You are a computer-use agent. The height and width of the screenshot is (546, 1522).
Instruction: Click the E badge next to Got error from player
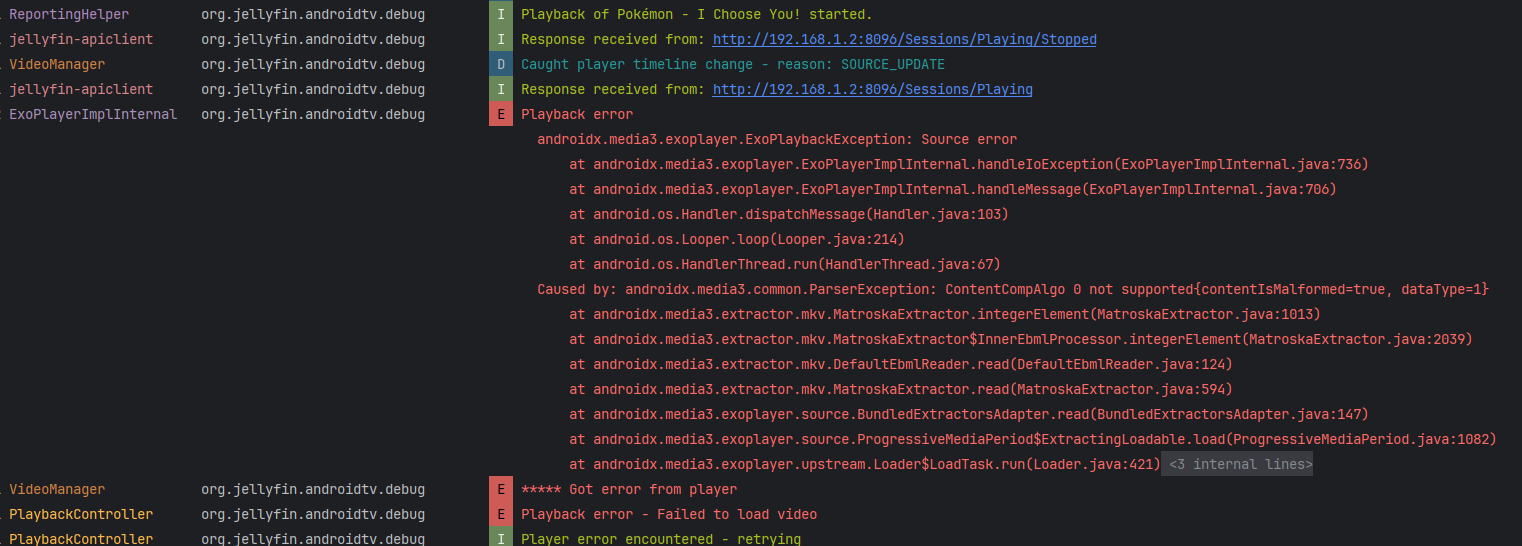501,490
